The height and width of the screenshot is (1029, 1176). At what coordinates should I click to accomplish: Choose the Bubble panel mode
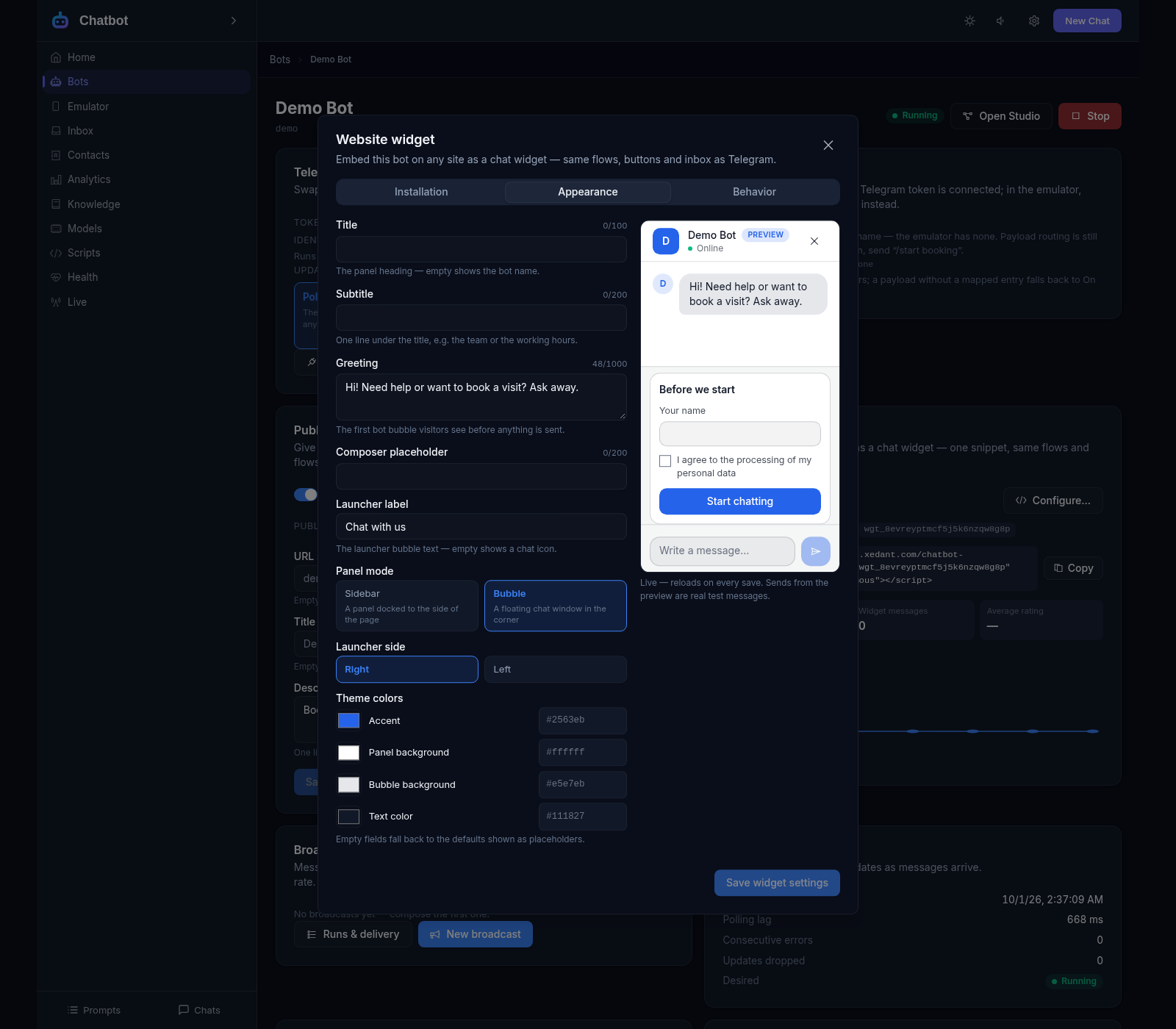(x=556, y=606)
